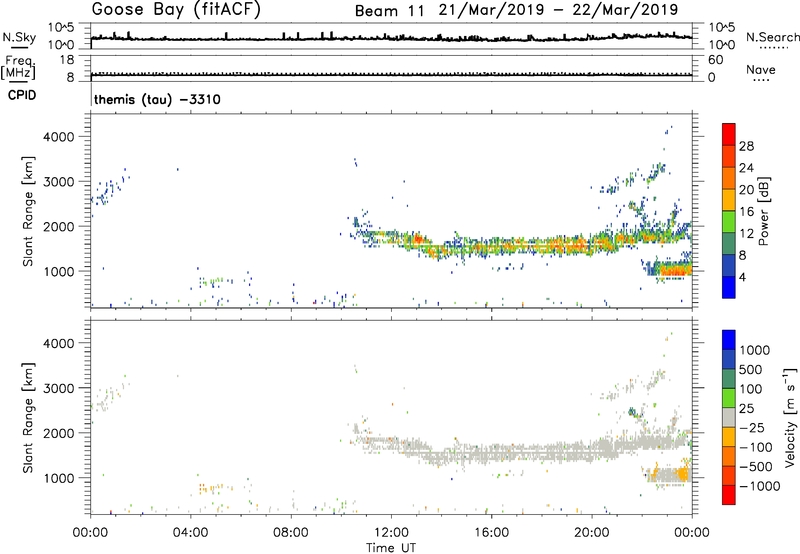Click the velocity colorbar segment between -500 and -100
The image size is (800, 554).
[x=729, y=456]
